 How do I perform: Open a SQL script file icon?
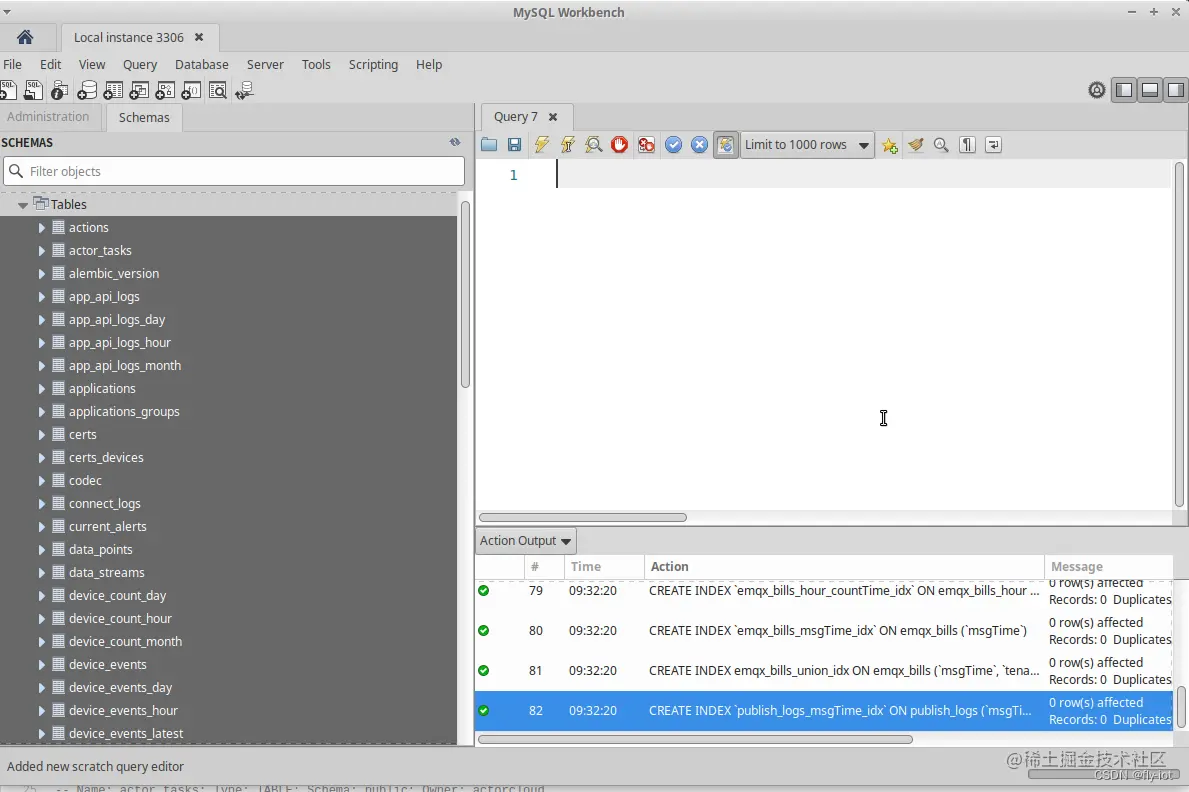33,90
